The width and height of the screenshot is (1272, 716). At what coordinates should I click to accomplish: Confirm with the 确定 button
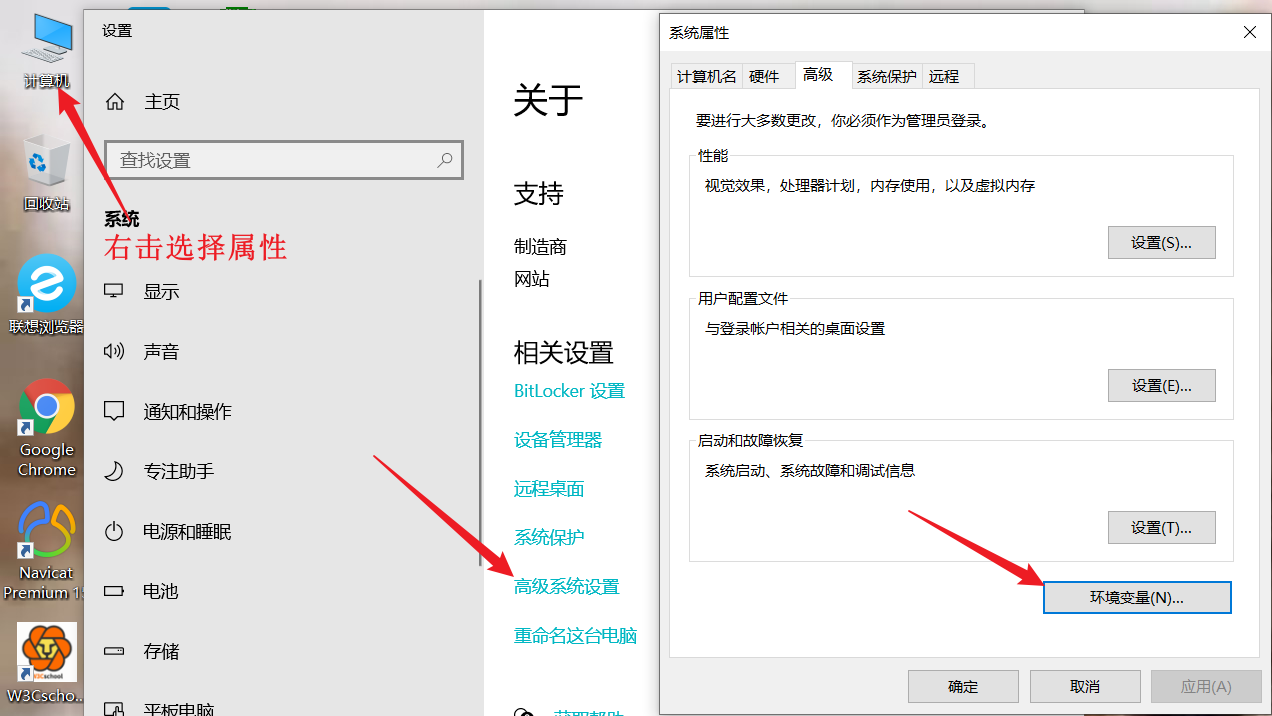[x=963, y=686]
